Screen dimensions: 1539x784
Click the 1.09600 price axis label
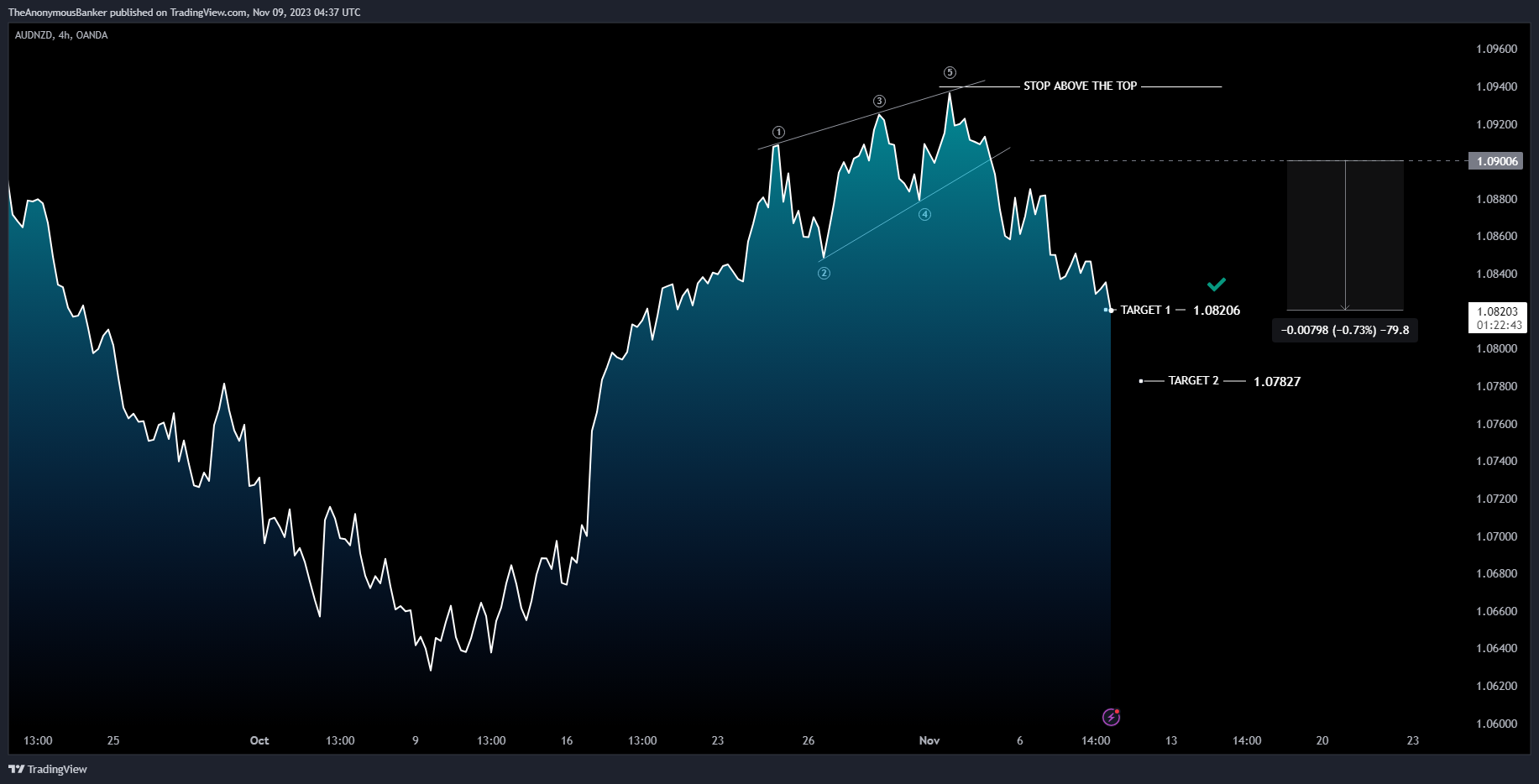coord(1496,49)
